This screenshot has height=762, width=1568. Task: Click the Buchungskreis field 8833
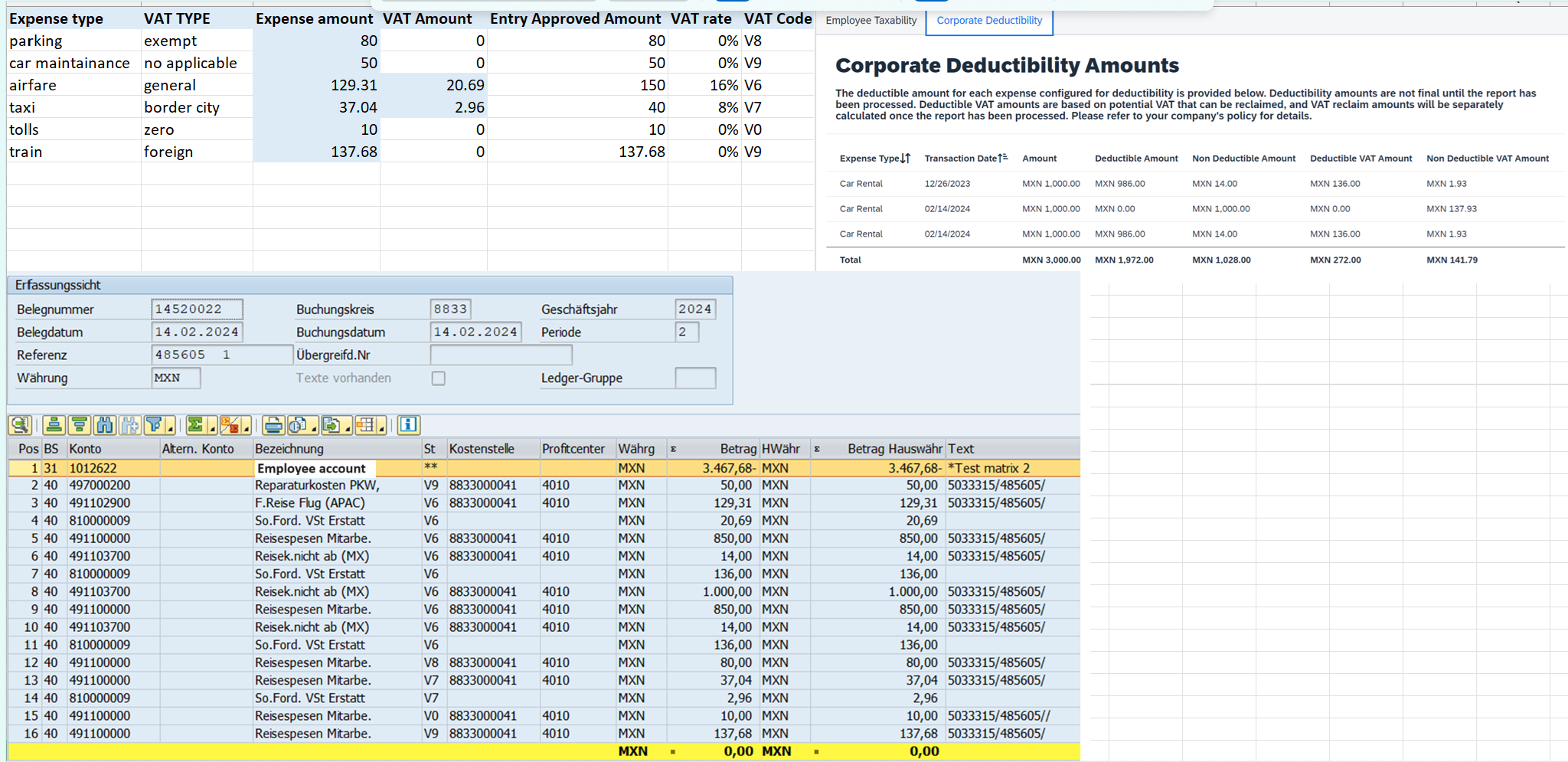[x=450, y=309]
